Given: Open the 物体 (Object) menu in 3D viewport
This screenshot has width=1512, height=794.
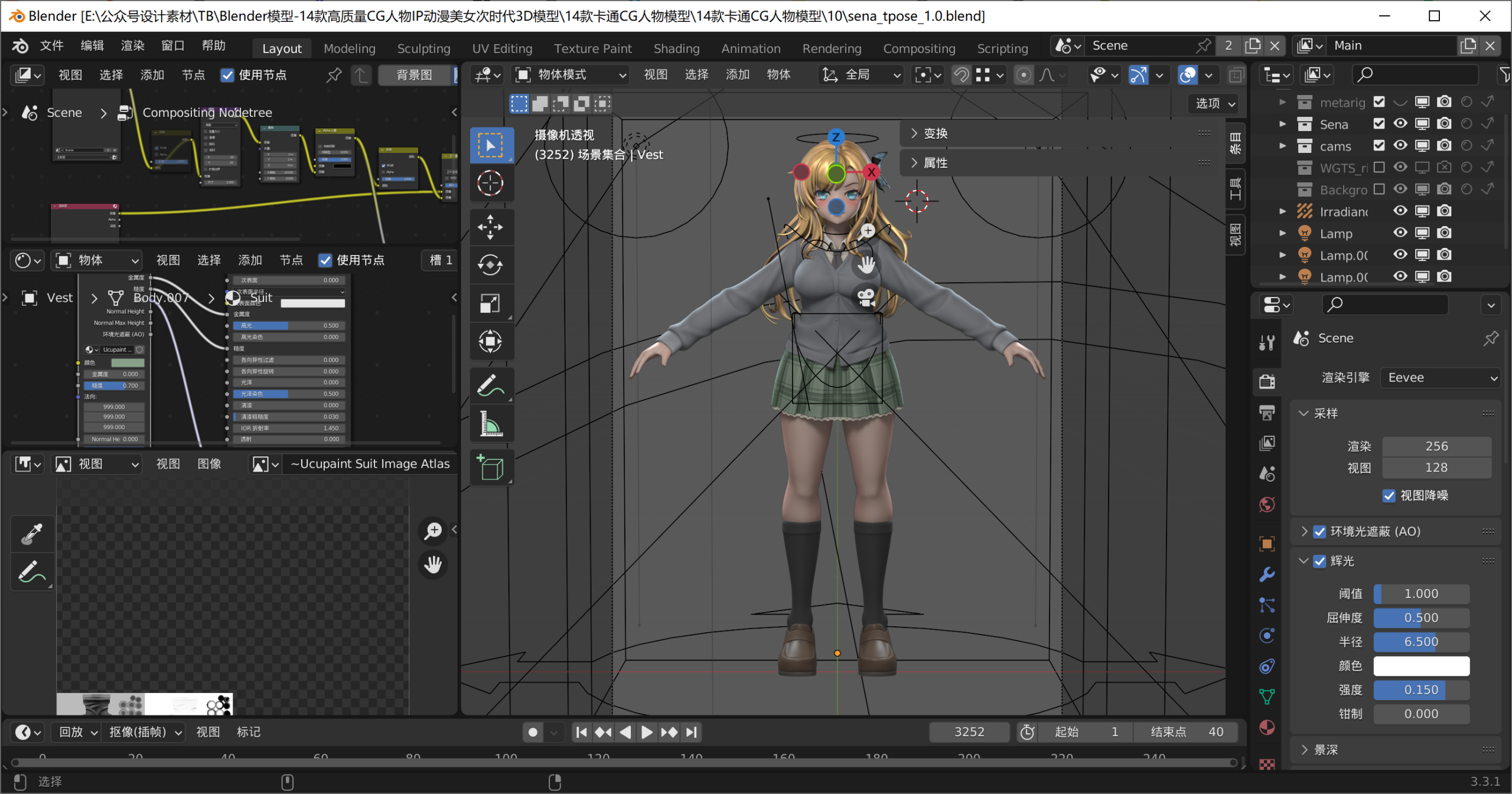Looking at the screenshot, I should pyautogui.click(x=778, y=75).
